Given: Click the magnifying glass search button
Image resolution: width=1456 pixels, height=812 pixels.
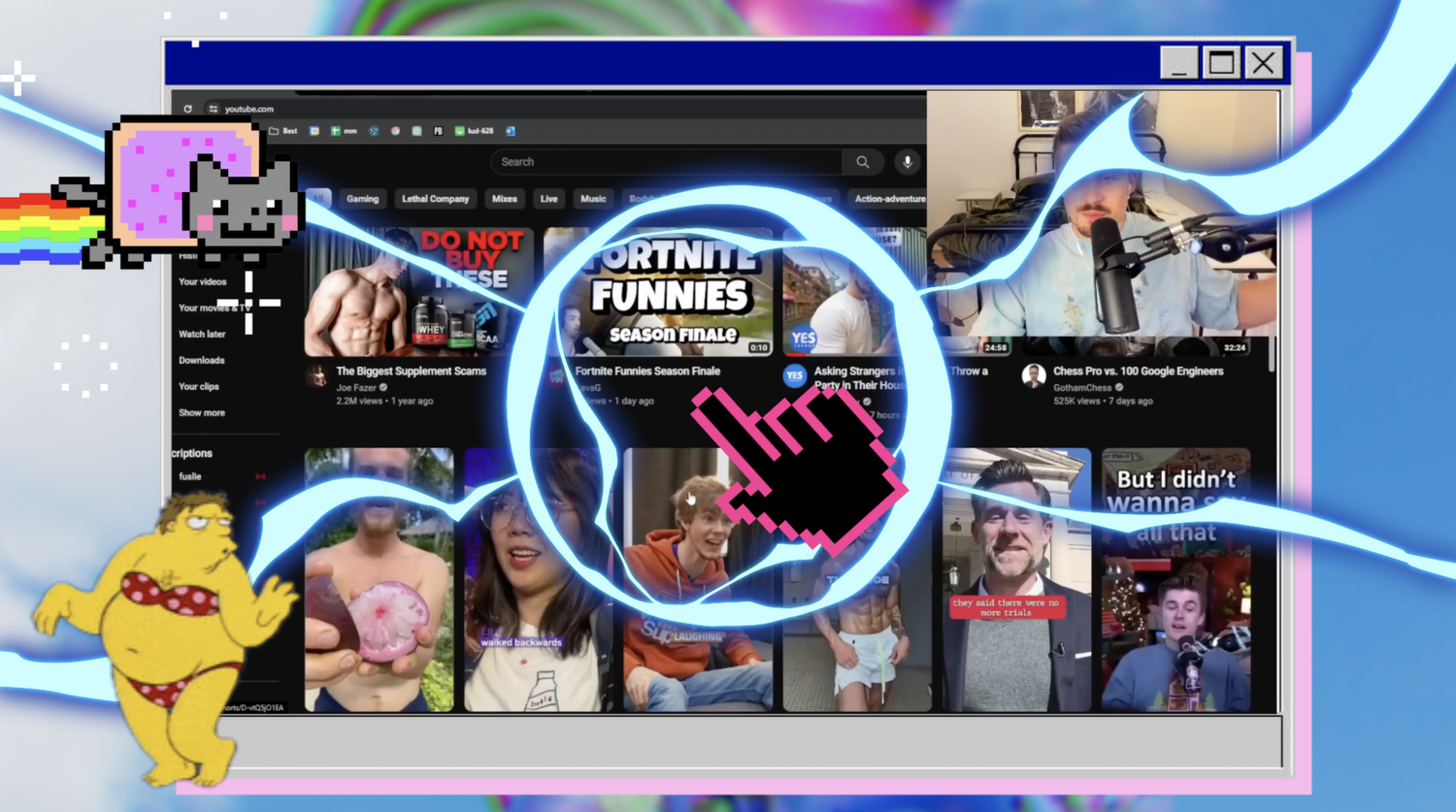Looking at the screenshot, I should (x=863, y=162).
